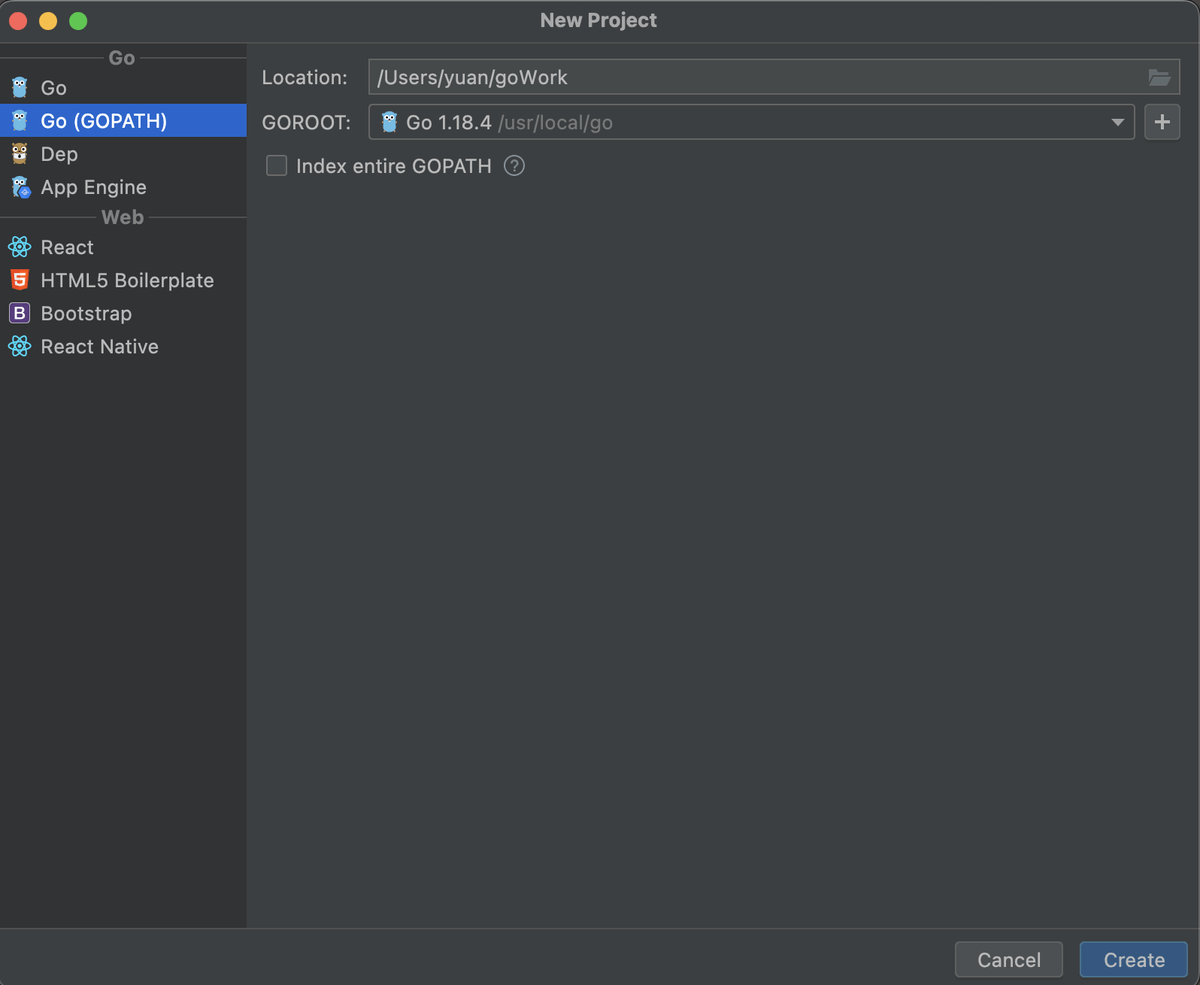1200x985 pixels.
Task: Click the Go (GOPATH) gopher icon
Action: point(20,121)
